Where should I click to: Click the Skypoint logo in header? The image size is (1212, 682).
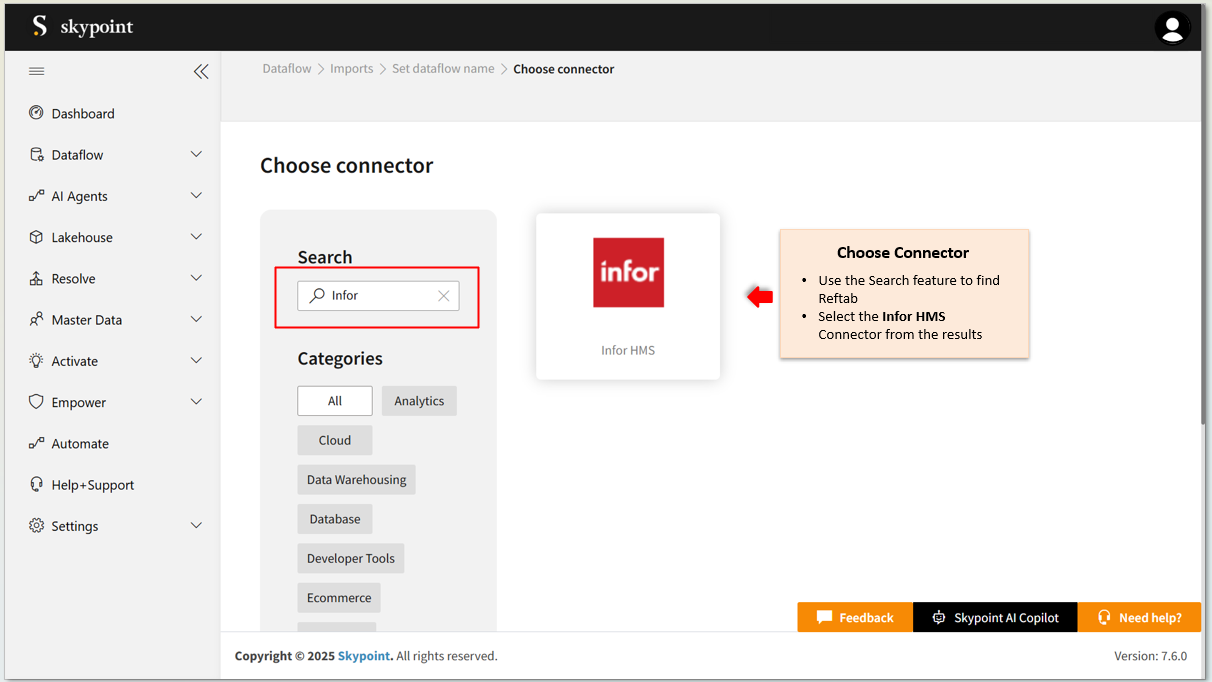(x=82, y=27)
